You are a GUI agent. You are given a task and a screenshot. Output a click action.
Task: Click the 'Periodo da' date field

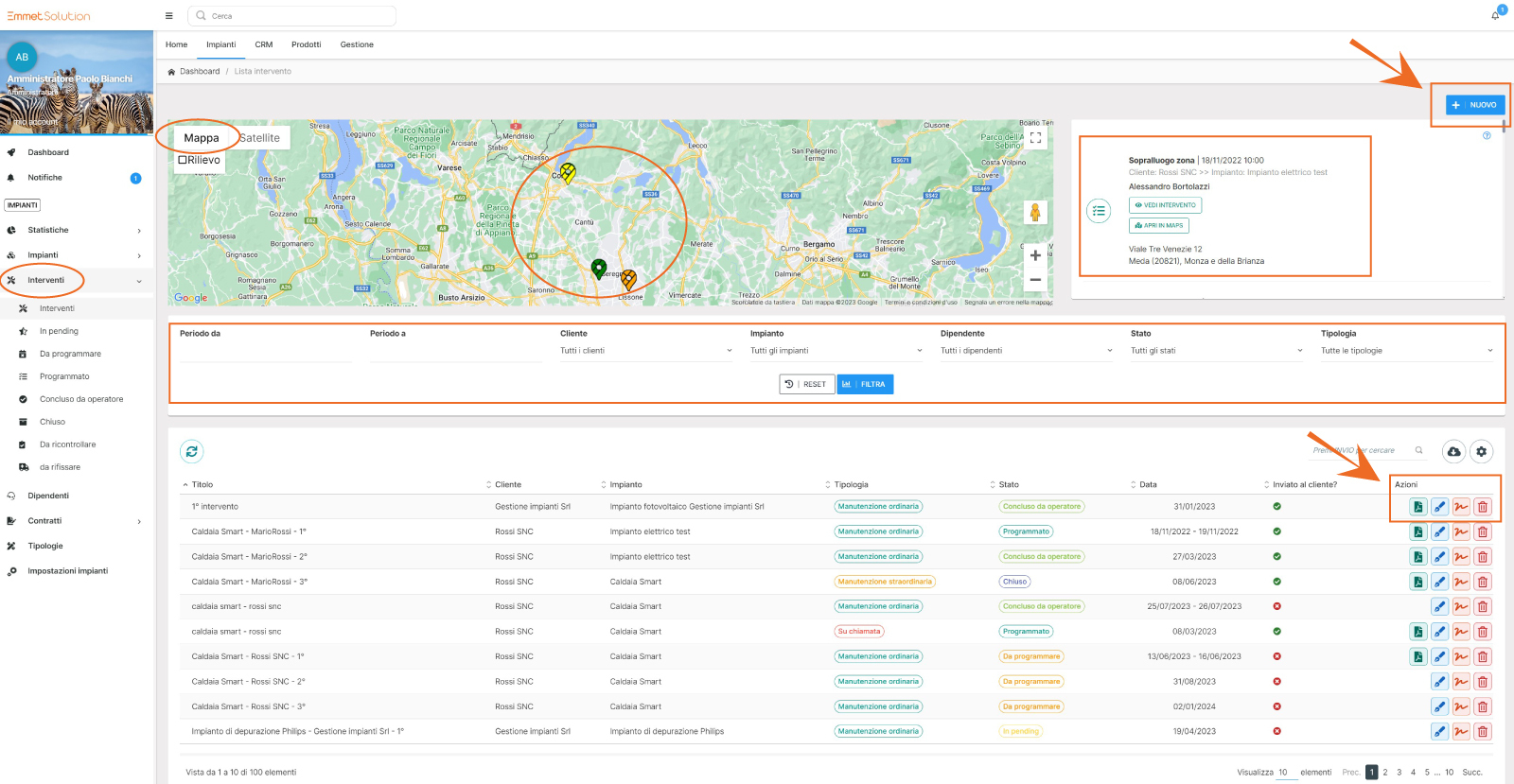click(x=265, y=352)
